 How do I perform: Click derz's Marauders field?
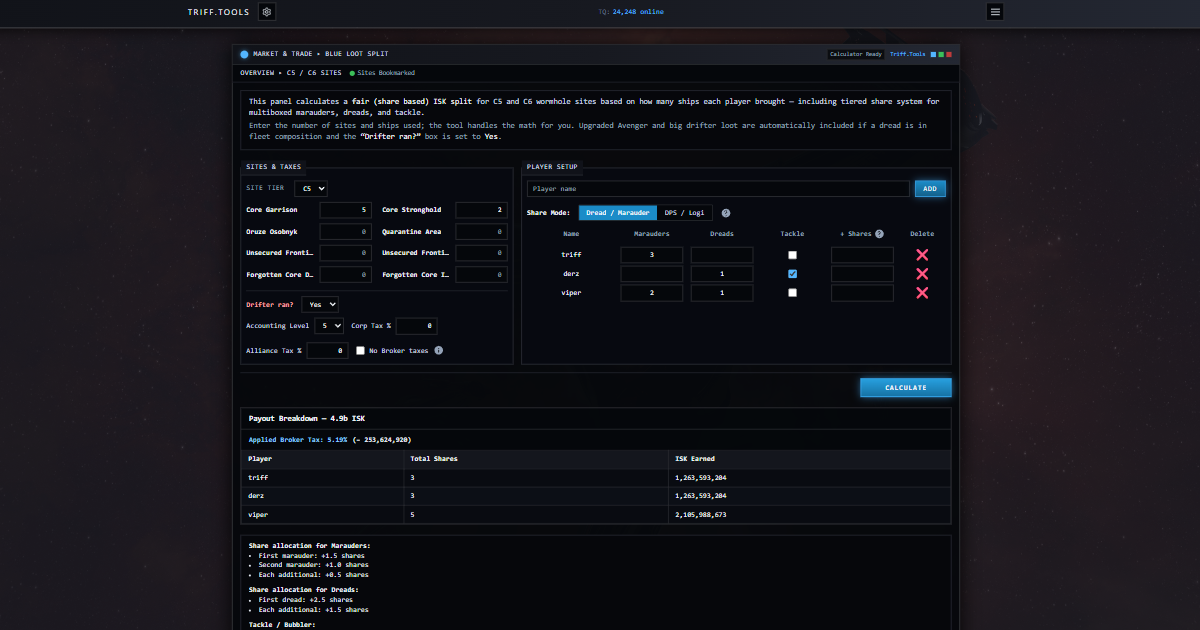tap(651, 274)
